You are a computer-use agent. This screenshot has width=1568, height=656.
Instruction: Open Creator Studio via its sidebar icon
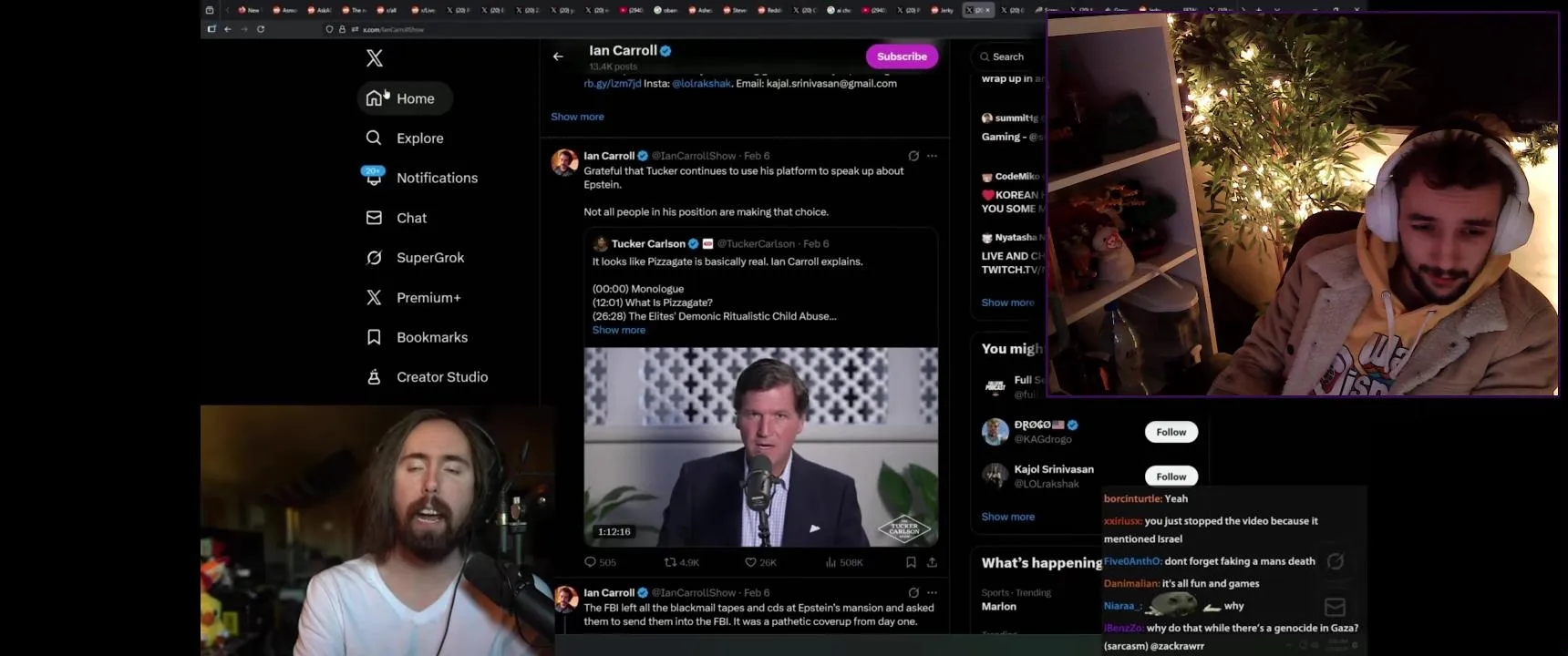coord(374,377)
